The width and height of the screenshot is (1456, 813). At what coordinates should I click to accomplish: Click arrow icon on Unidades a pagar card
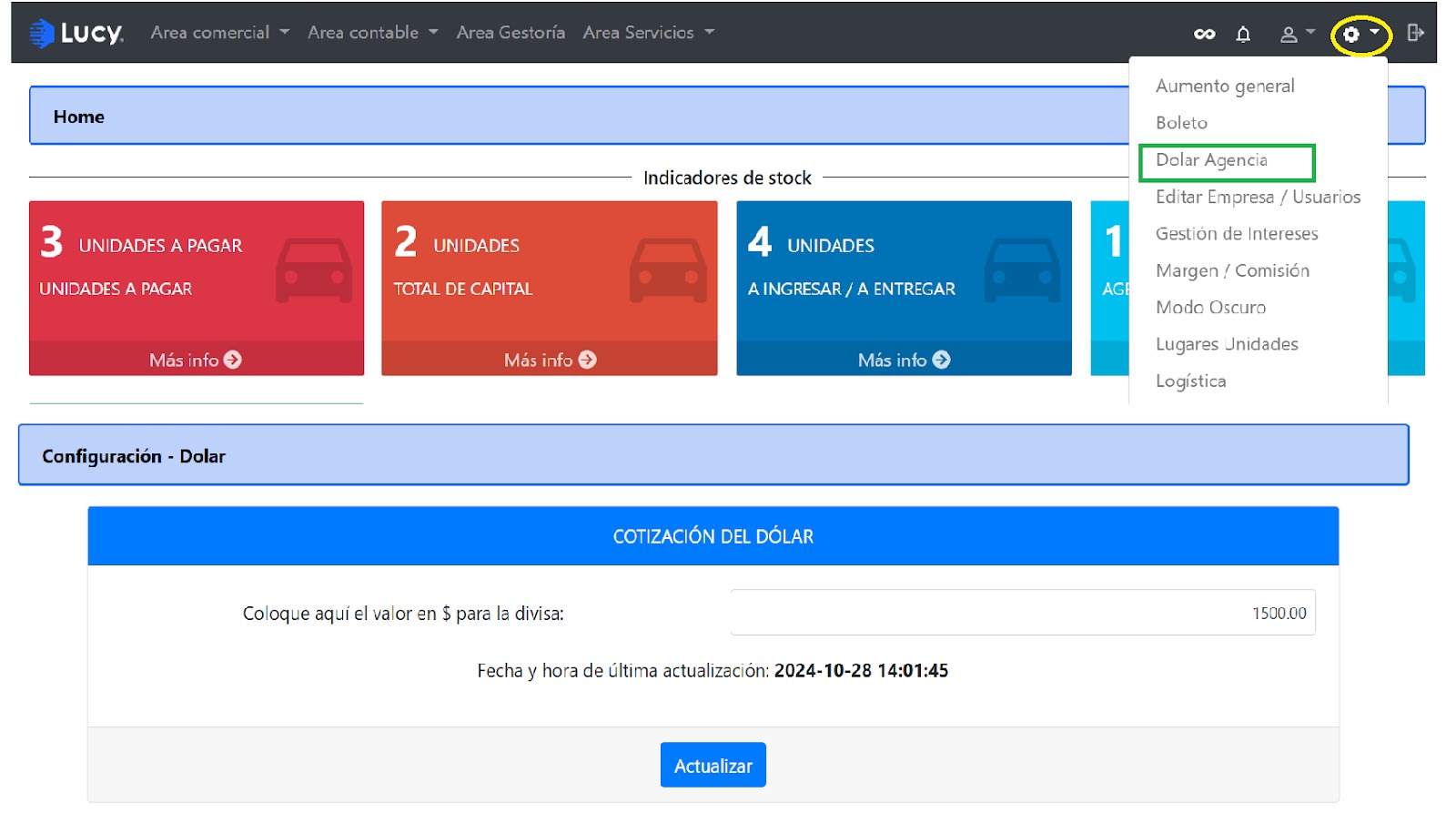233,360
